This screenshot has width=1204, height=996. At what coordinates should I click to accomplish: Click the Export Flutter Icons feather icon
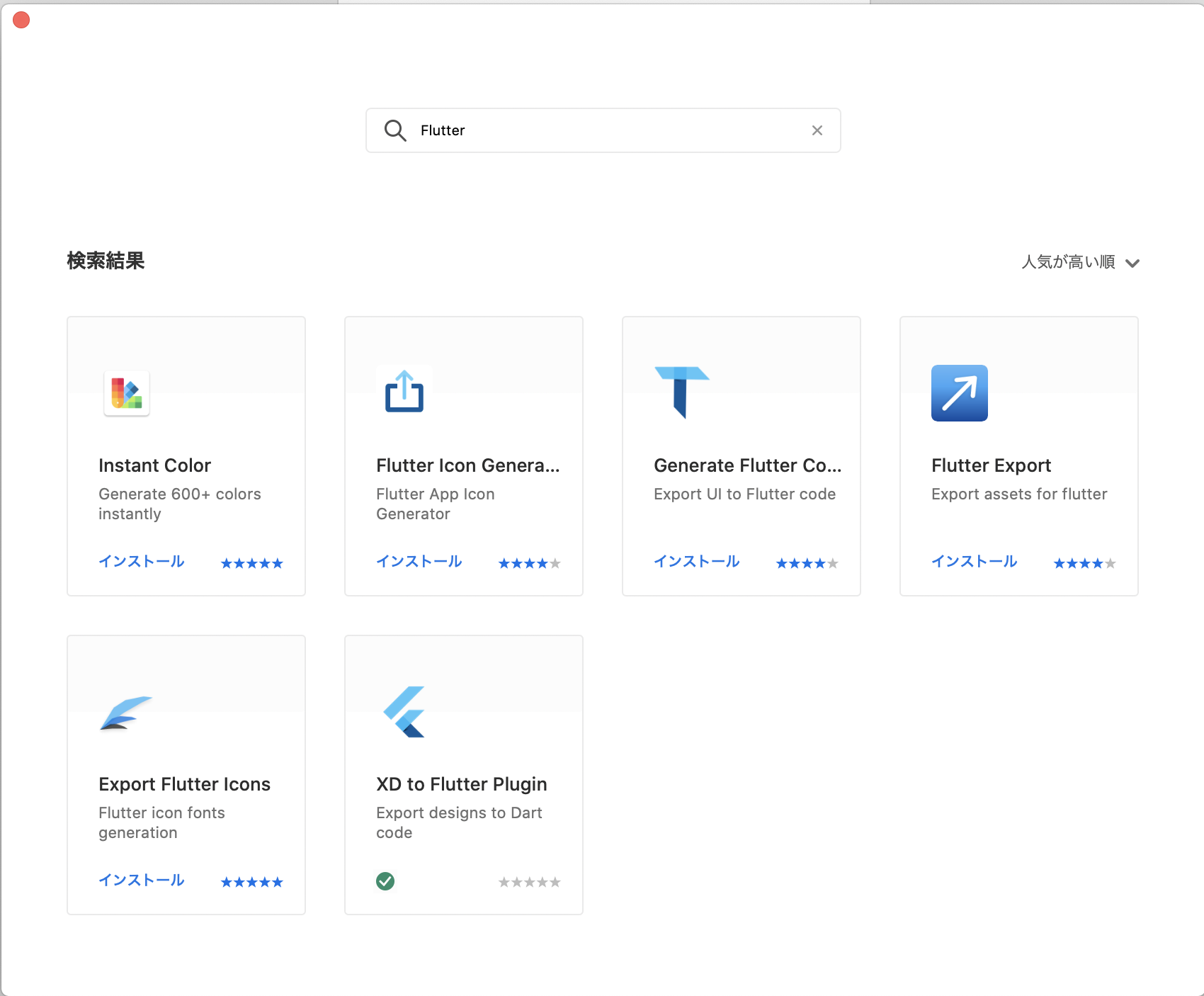point(126,713)
